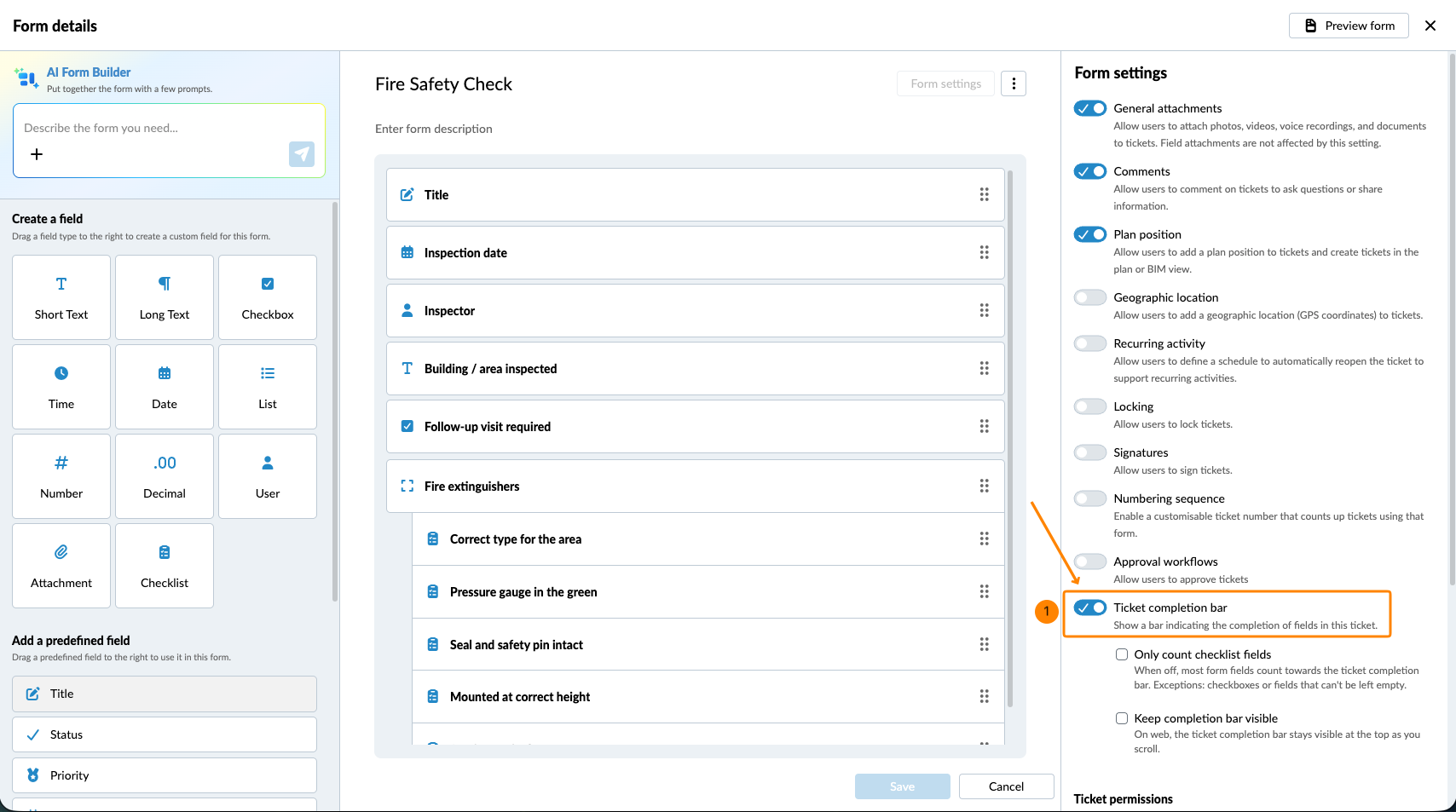Select the Decimal field type tile

click(x=165, y=476)
